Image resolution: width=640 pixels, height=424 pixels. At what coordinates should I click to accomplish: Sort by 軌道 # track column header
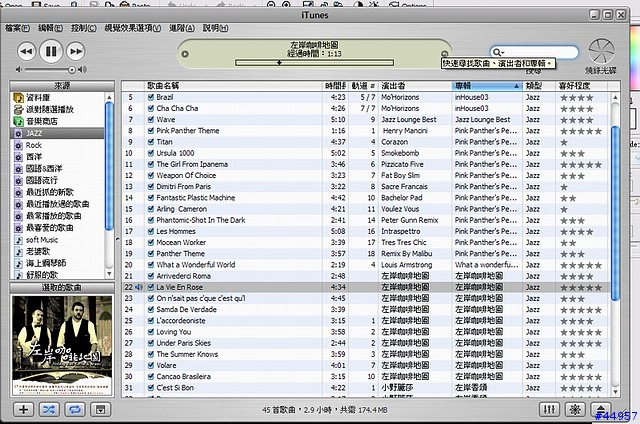[363, 86]
